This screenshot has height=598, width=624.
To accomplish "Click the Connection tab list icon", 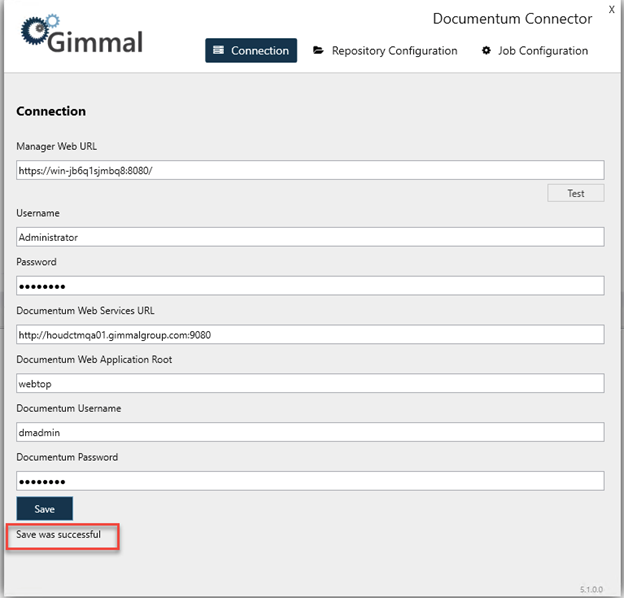I will 219,51.
